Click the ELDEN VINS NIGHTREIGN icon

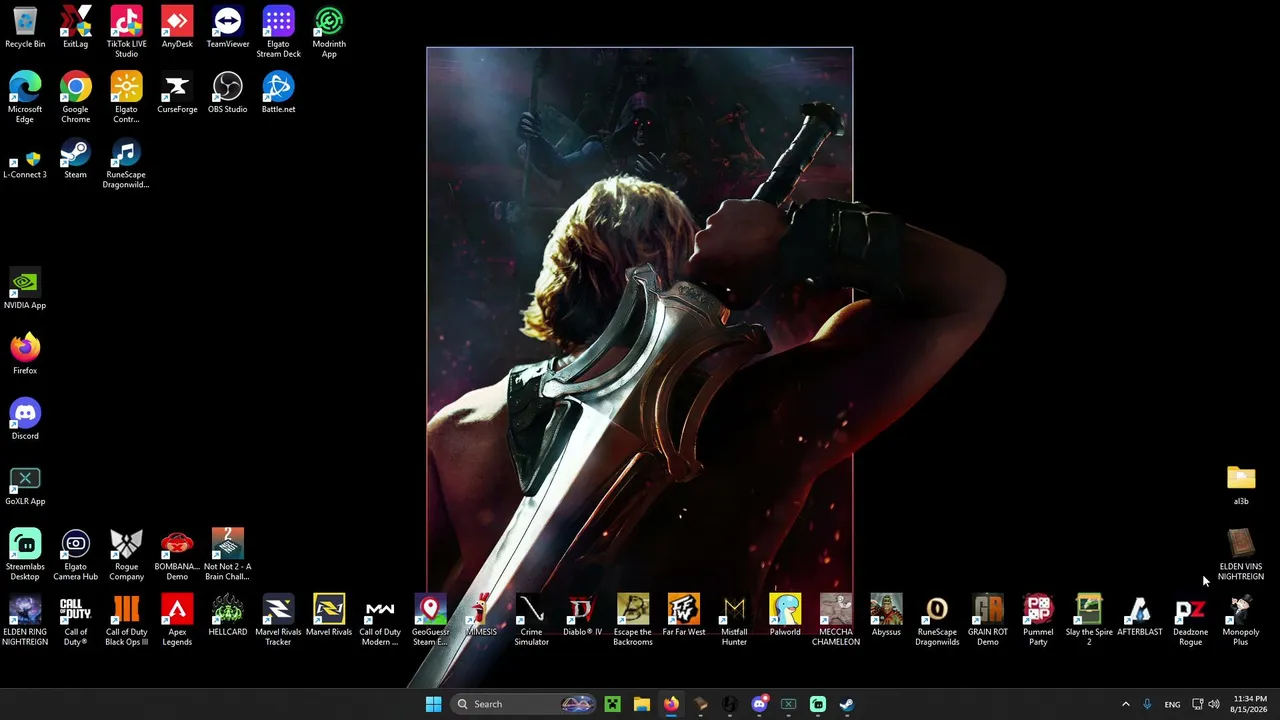pyautogui.click(x=1241, y=555)
